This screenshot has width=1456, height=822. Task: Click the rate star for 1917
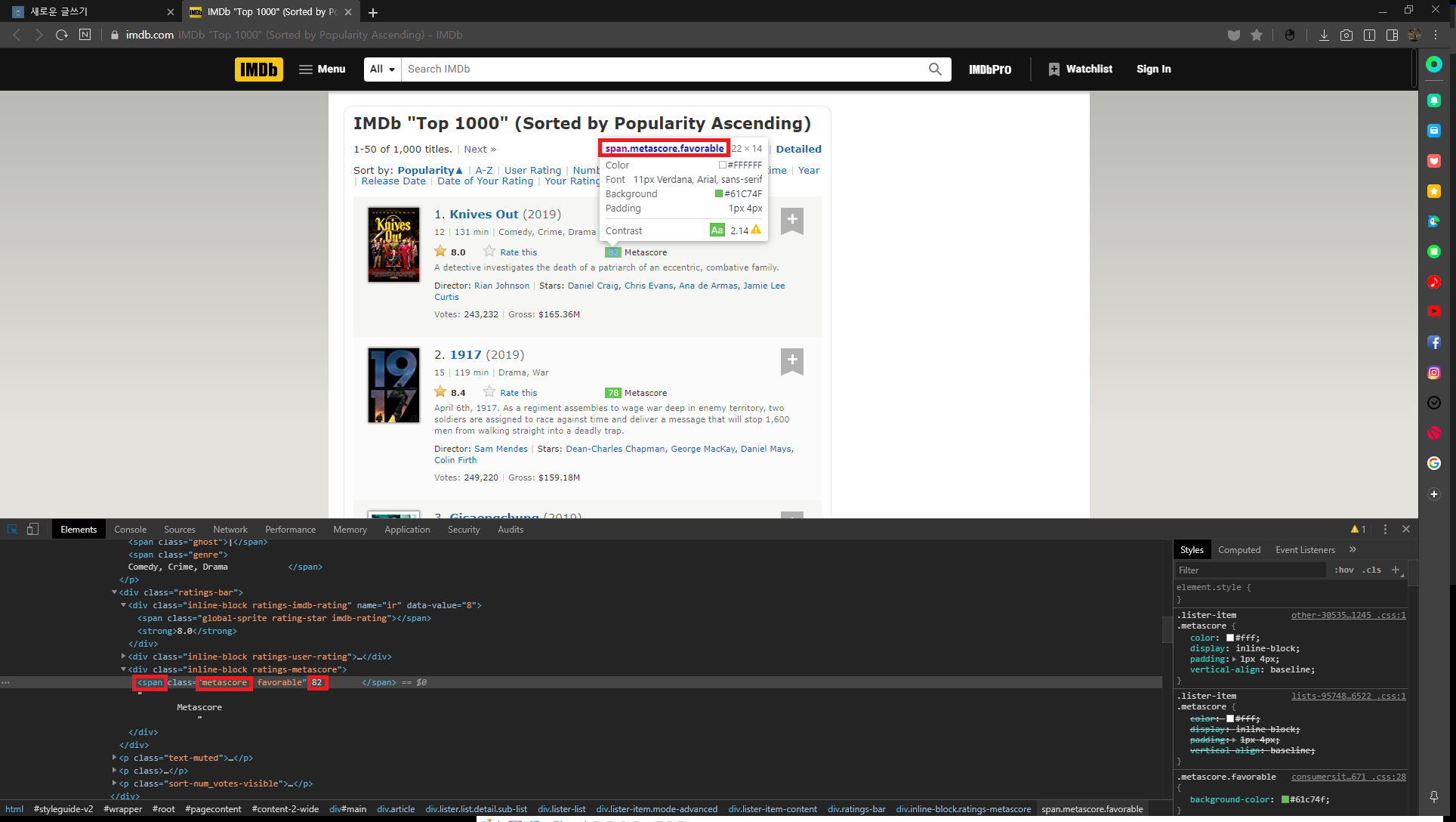489,392
